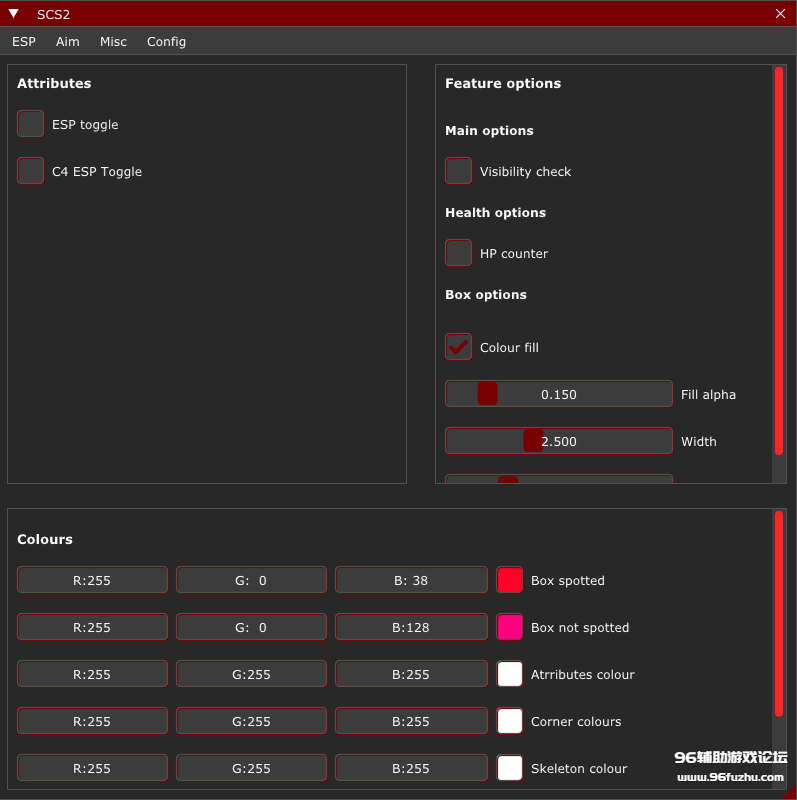
Task: Turn on Visibility check option
Action: (x=459, y=171)
